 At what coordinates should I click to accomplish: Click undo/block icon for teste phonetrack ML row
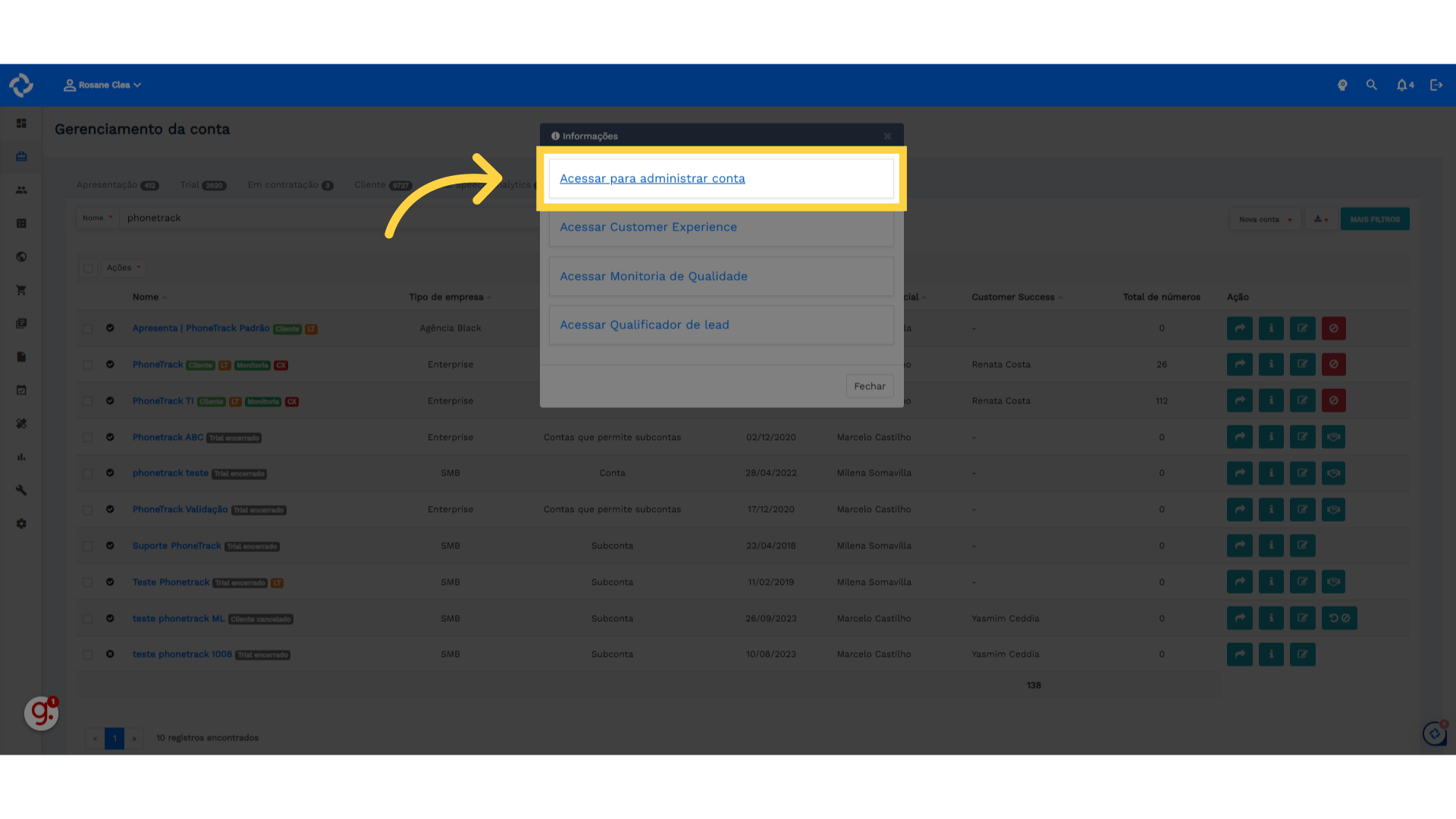pos(1339,618)
